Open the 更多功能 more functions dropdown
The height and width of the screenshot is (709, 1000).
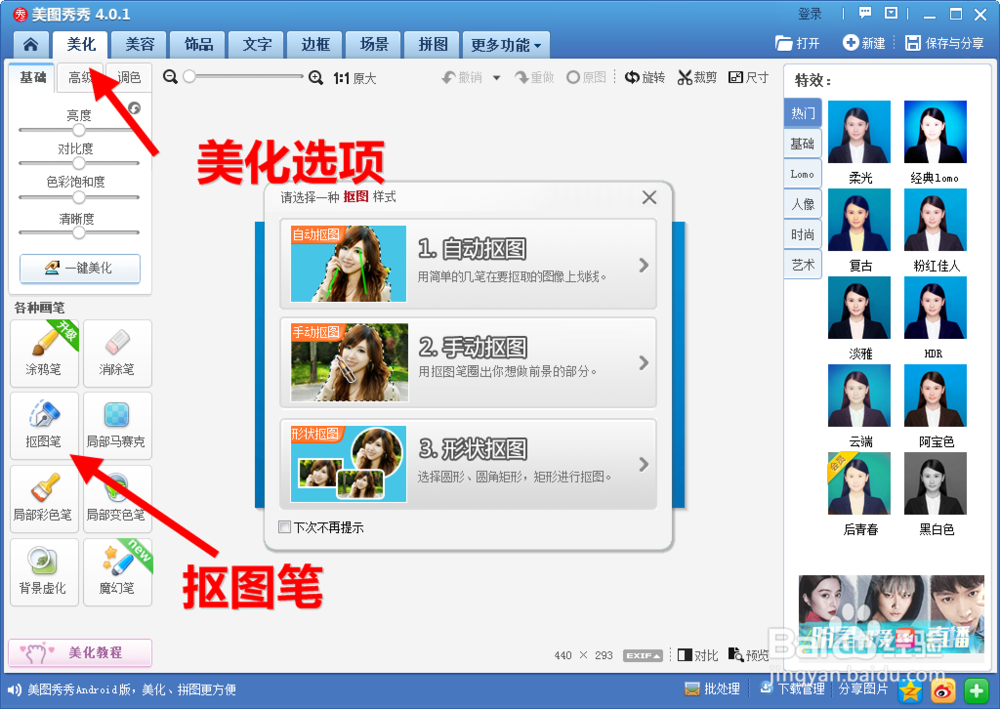click(x=506, y=45)
